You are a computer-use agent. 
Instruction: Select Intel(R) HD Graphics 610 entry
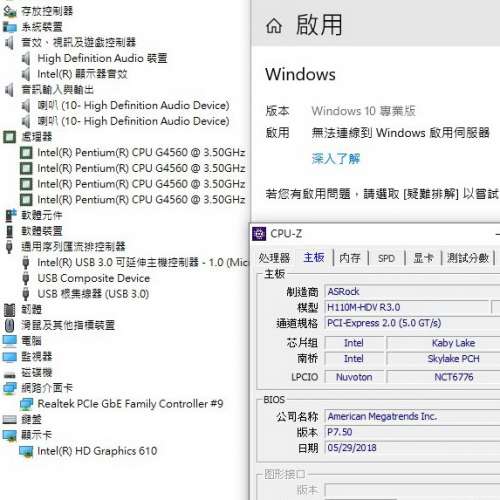coord(97,451)
